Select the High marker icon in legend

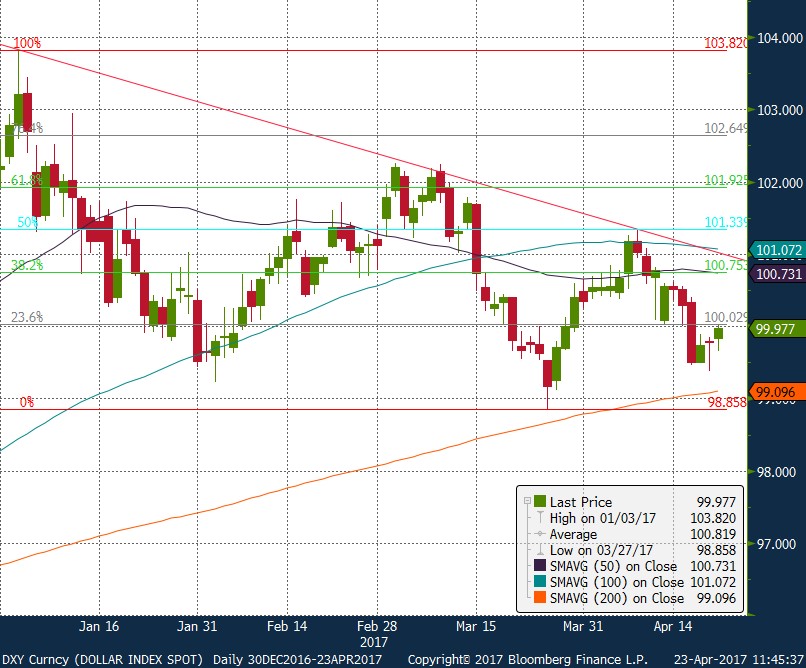click(x=540, y=518)
